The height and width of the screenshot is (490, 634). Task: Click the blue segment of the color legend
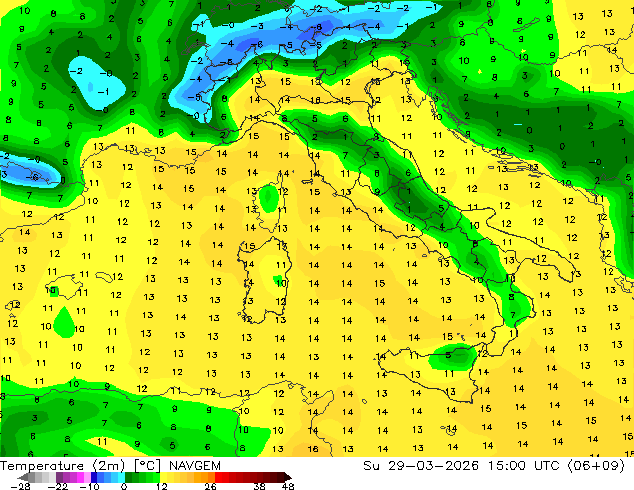(x=108, y=477)
